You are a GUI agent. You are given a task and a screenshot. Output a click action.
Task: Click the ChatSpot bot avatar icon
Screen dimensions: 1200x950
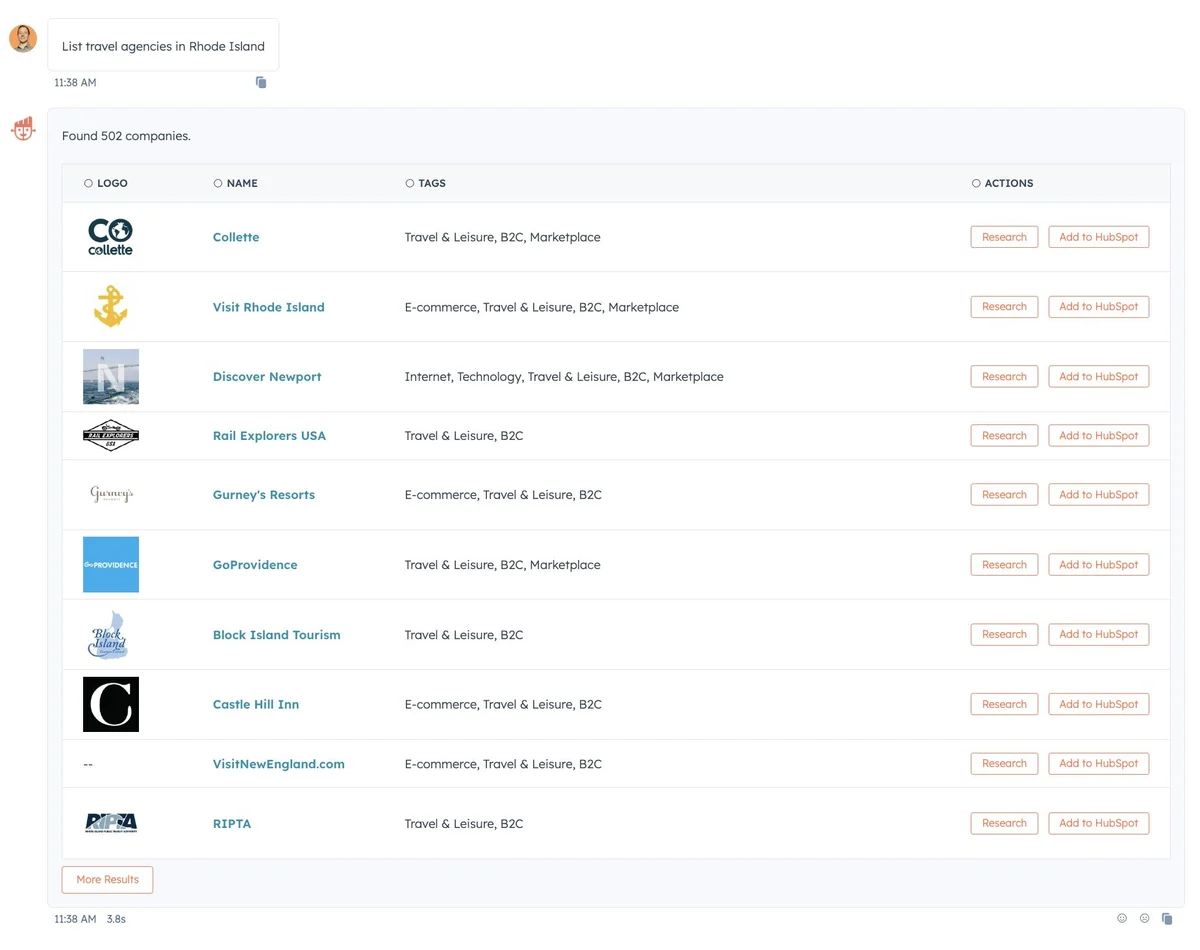[x=23, y=129]
